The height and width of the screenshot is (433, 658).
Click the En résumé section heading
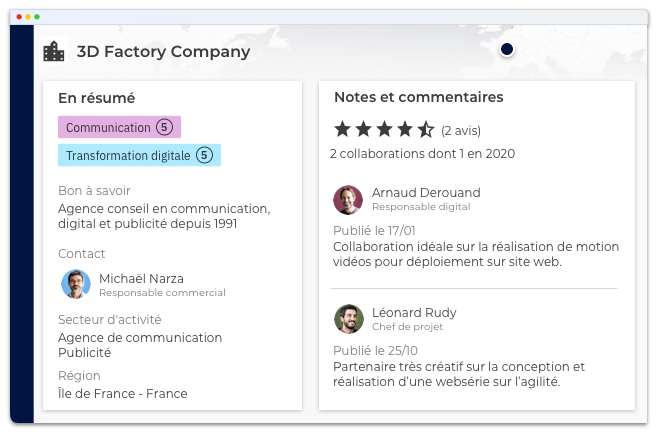point(96,98)
